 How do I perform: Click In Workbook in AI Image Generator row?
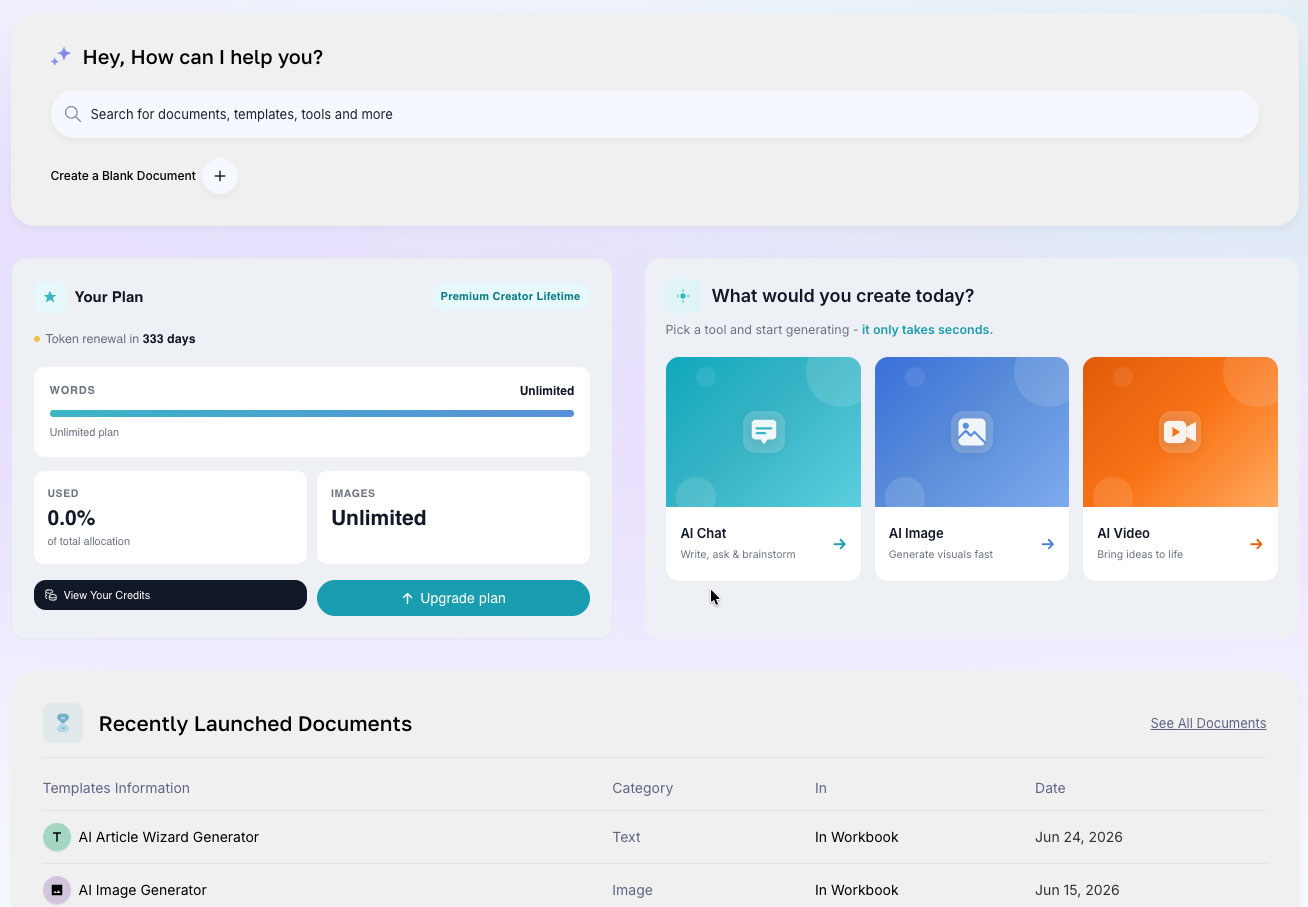tap(857, 890)
